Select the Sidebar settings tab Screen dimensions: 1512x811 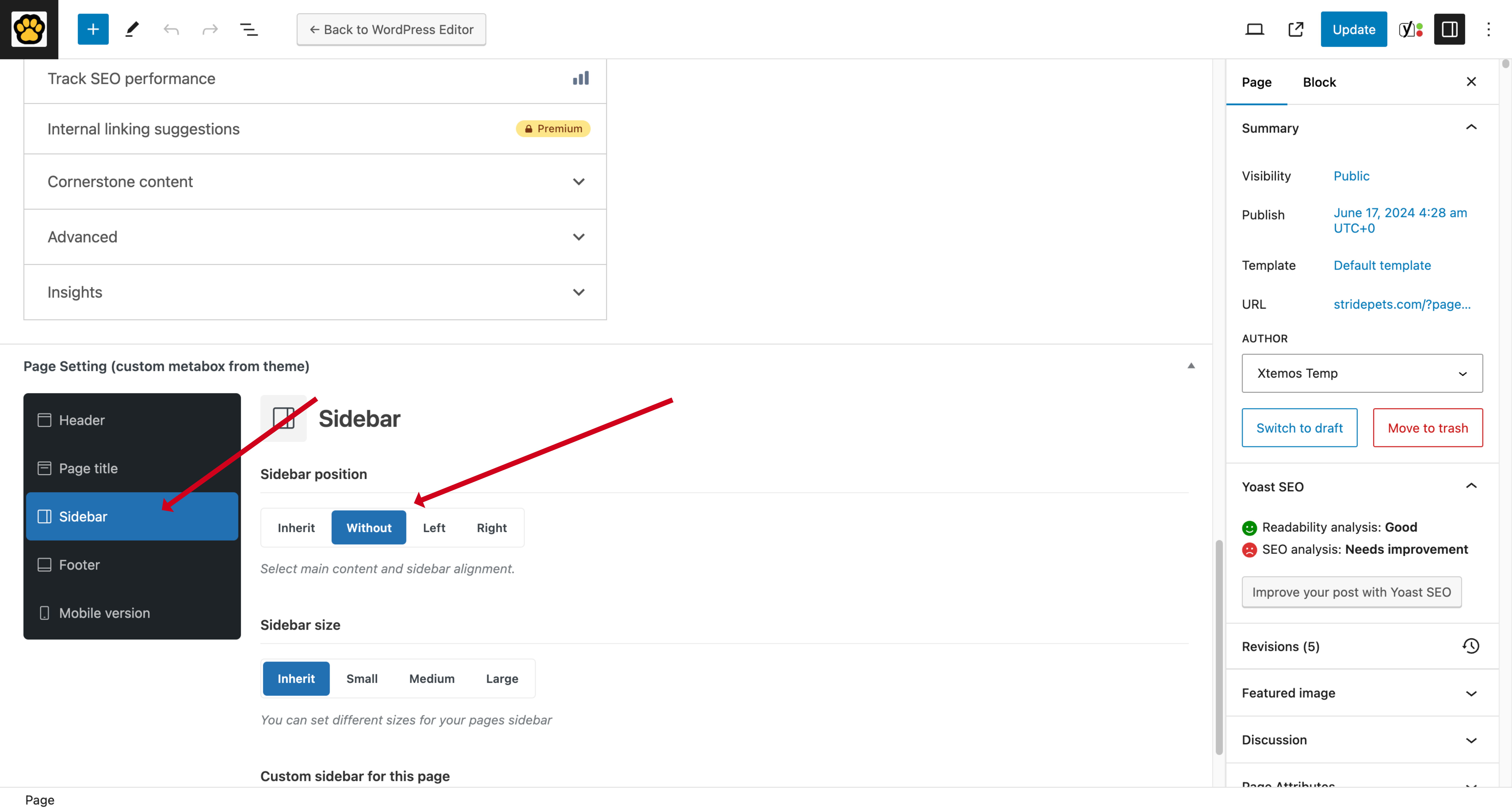point(132,516)
